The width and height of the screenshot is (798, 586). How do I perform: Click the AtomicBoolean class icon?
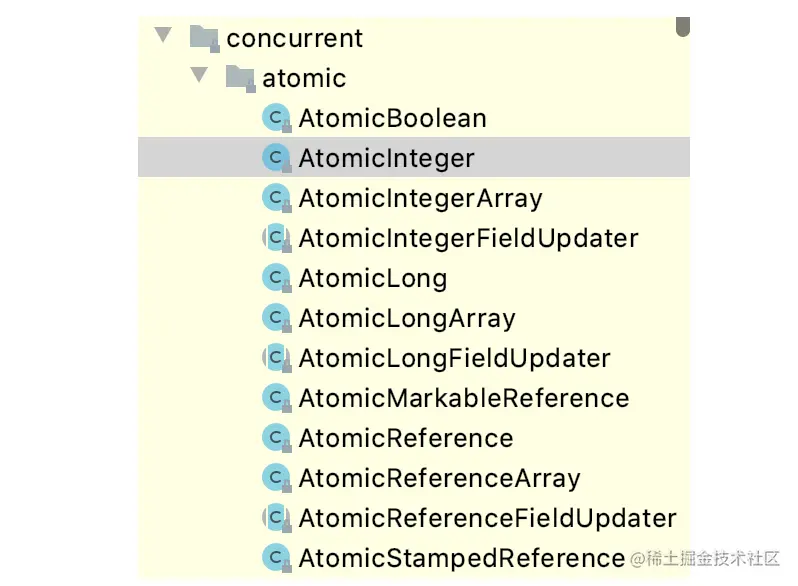pos(276,118)
